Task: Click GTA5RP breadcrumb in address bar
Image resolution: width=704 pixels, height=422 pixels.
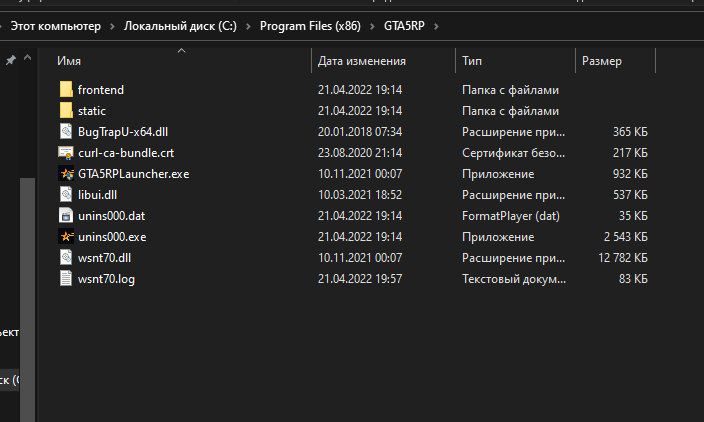Action: 404,26
